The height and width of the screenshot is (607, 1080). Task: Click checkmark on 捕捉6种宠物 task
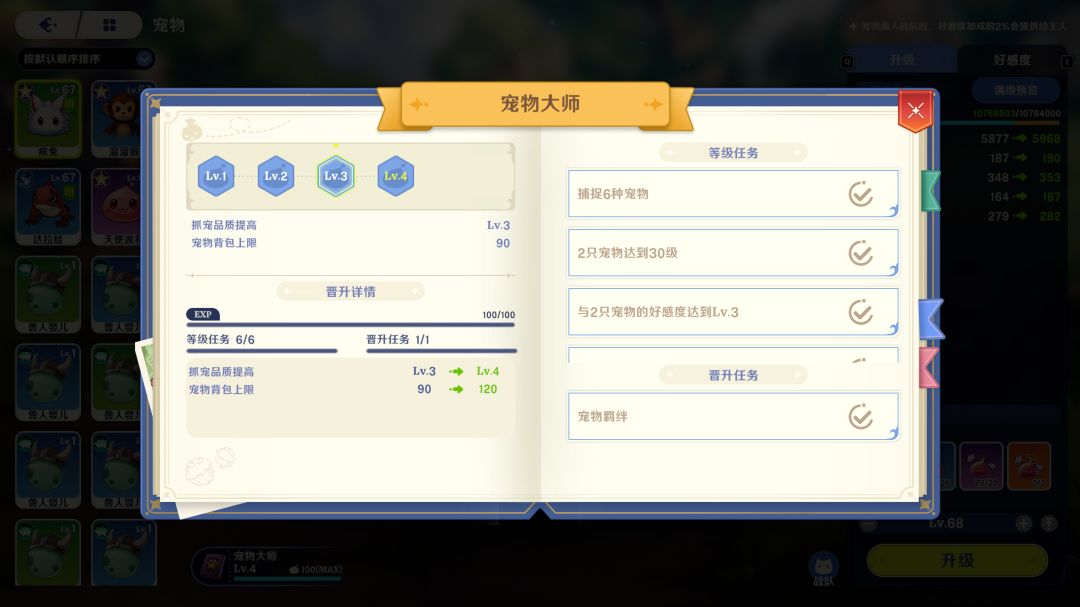[860, 194]
